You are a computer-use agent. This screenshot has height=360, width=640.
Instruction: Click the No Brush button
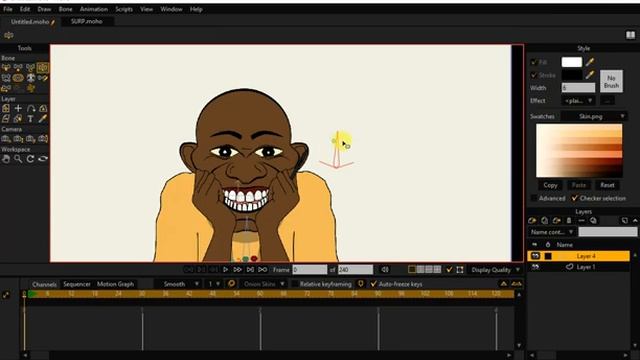611,81
